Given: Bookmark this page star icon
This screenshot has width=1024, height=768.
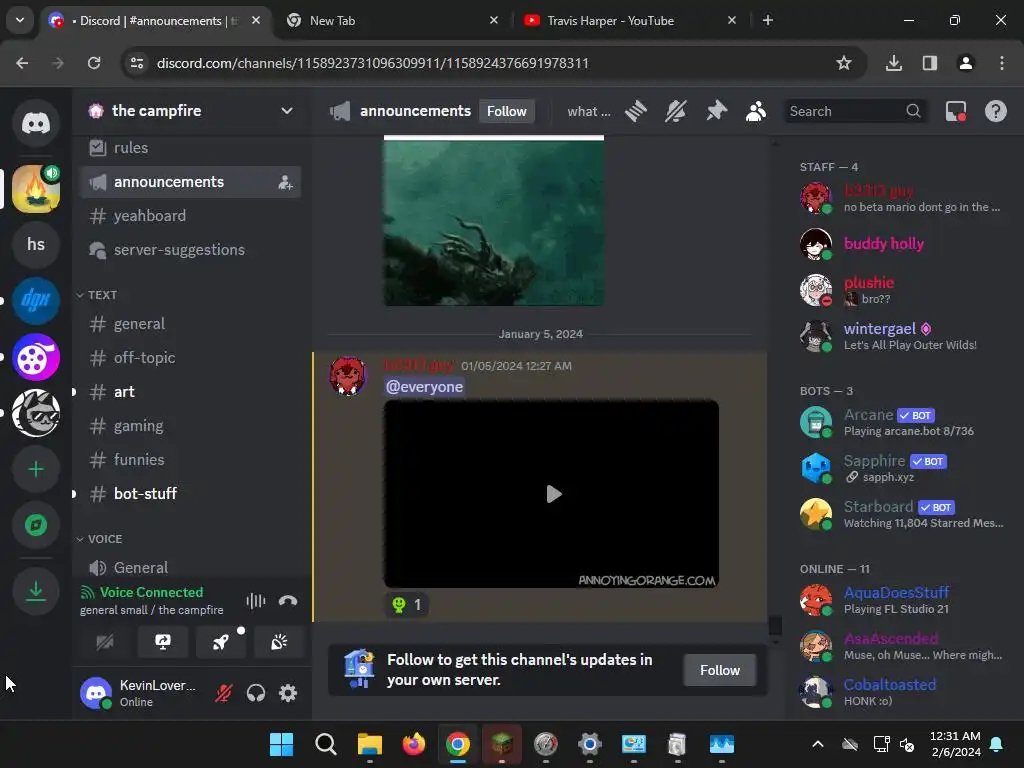Looking at the screenshot, I should point(844,63).
